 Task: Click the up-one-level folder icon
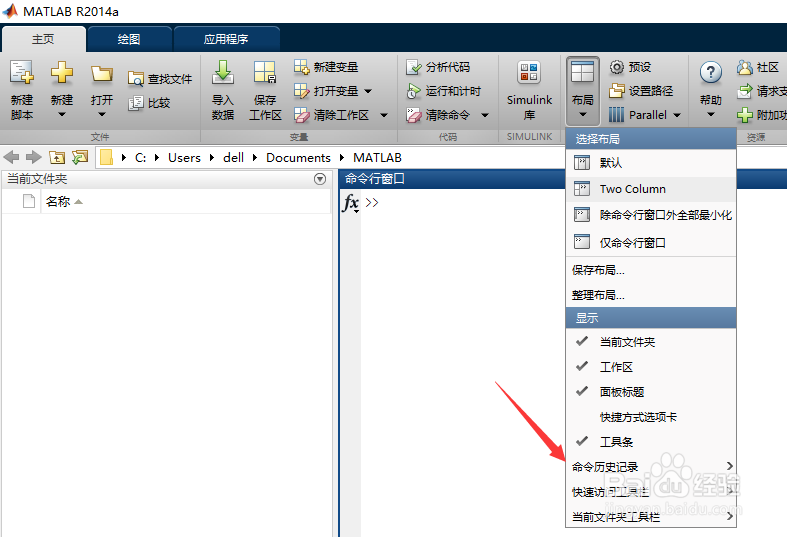tap(57, 158)
